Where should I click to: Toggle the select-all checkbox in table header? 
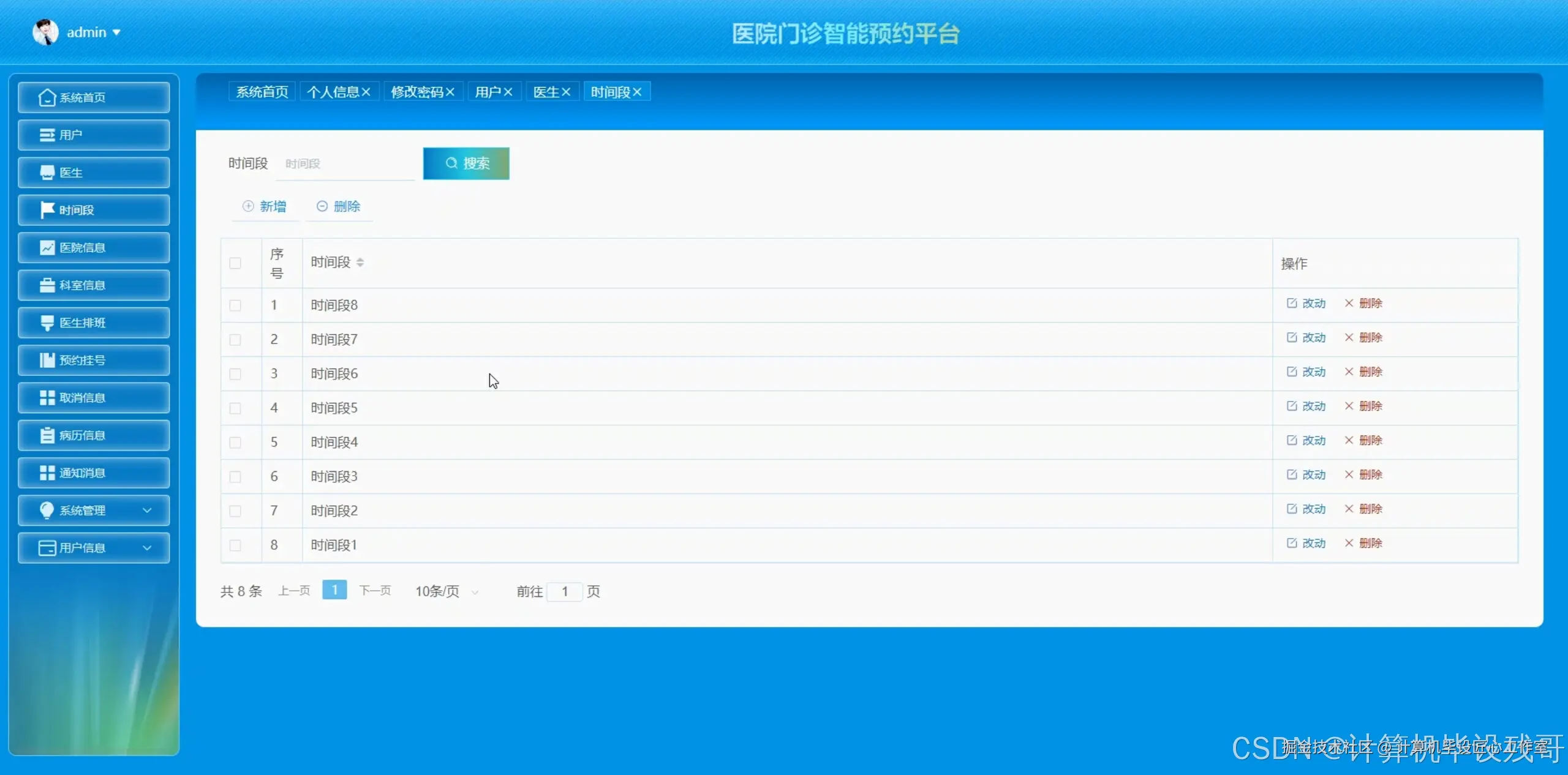235,263
